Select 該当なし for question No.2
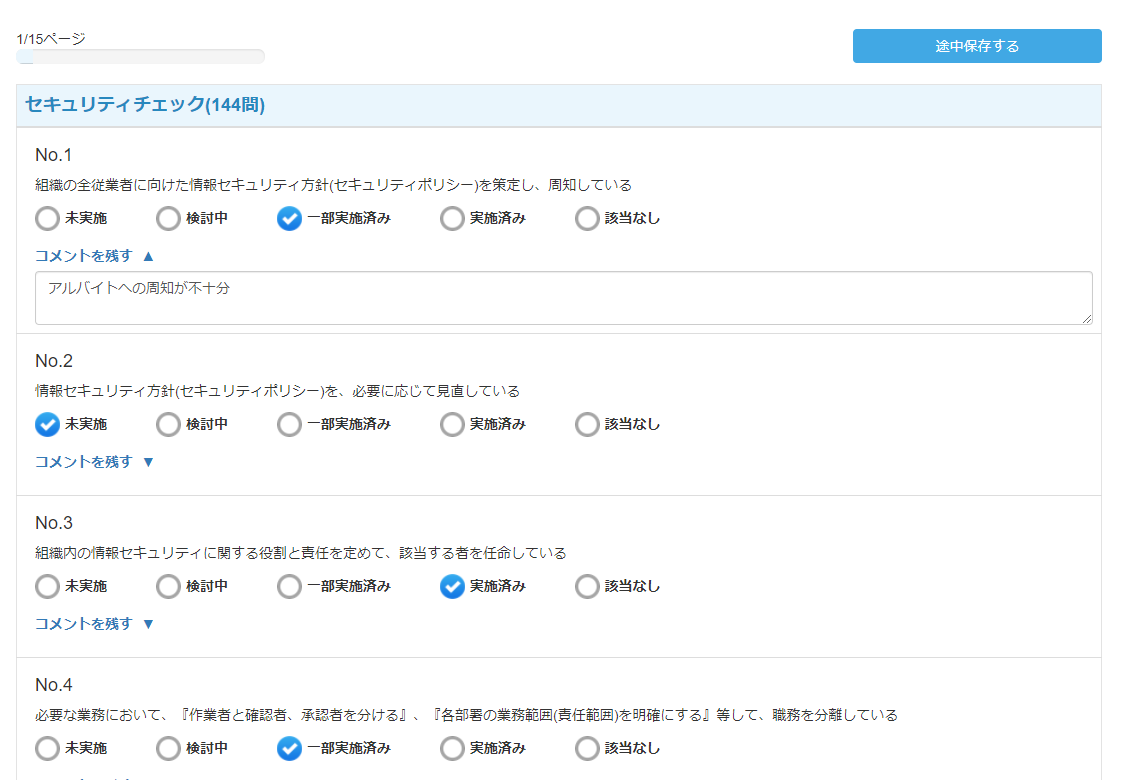Image resolution: width=1122 pixels, height=780 pixels. pos(587,424)
